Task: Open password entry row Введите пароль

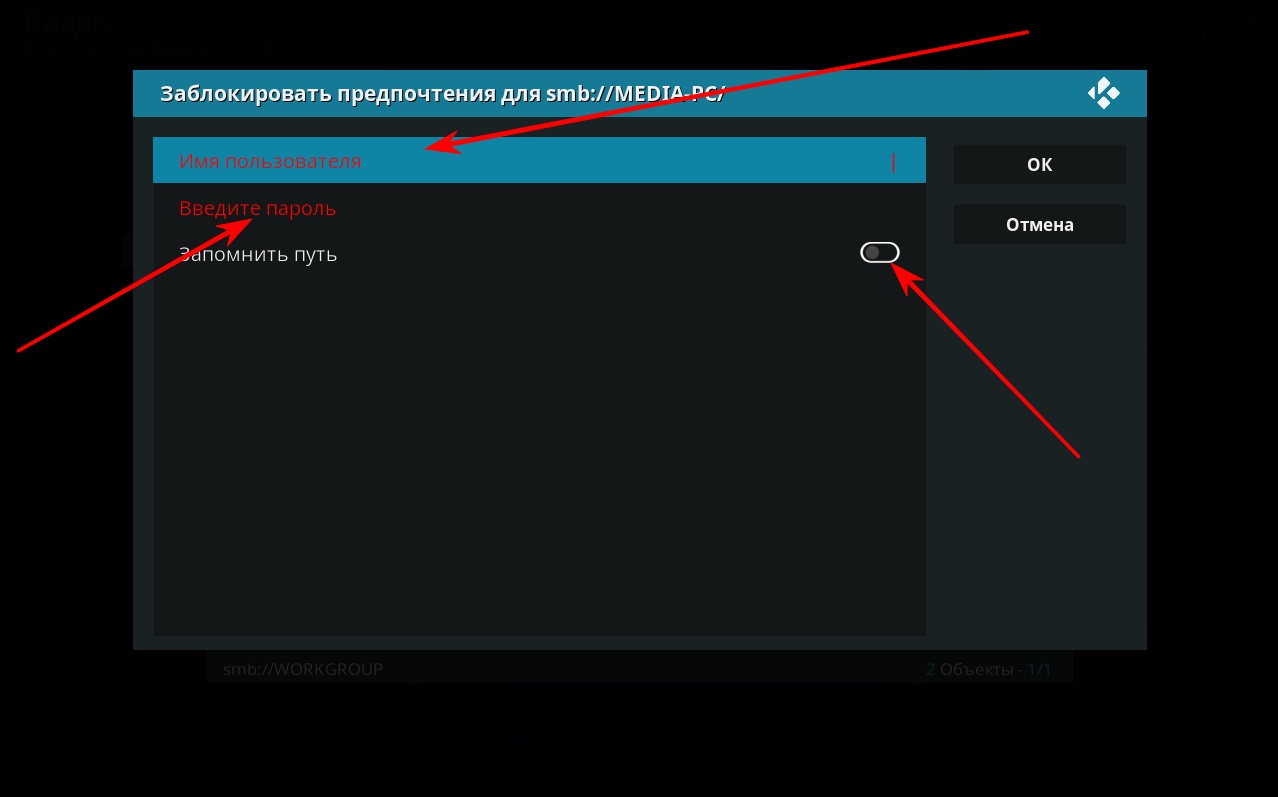Action: pos(539,208)
